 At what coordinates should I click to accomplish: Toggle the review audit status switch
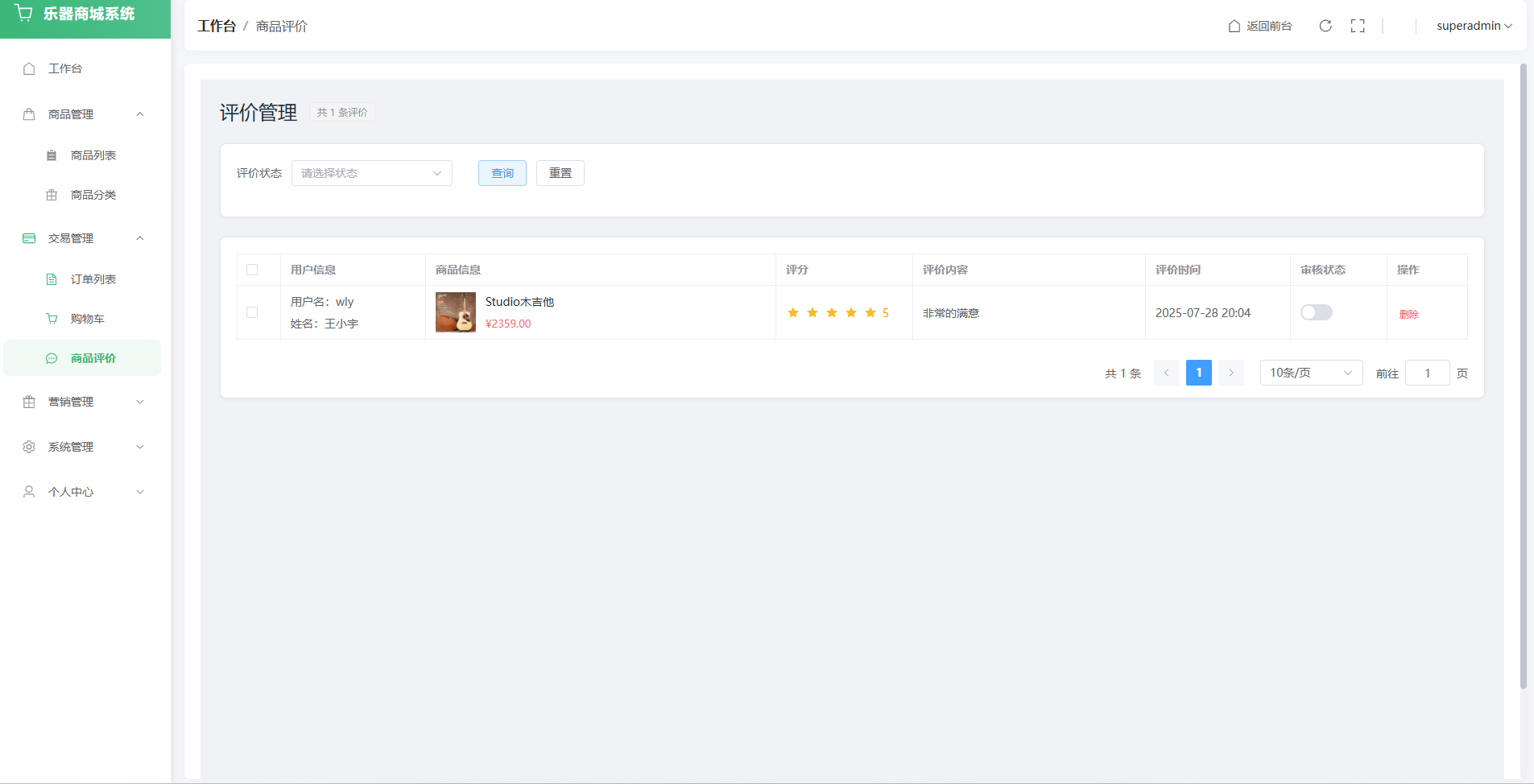point(1316,312)
